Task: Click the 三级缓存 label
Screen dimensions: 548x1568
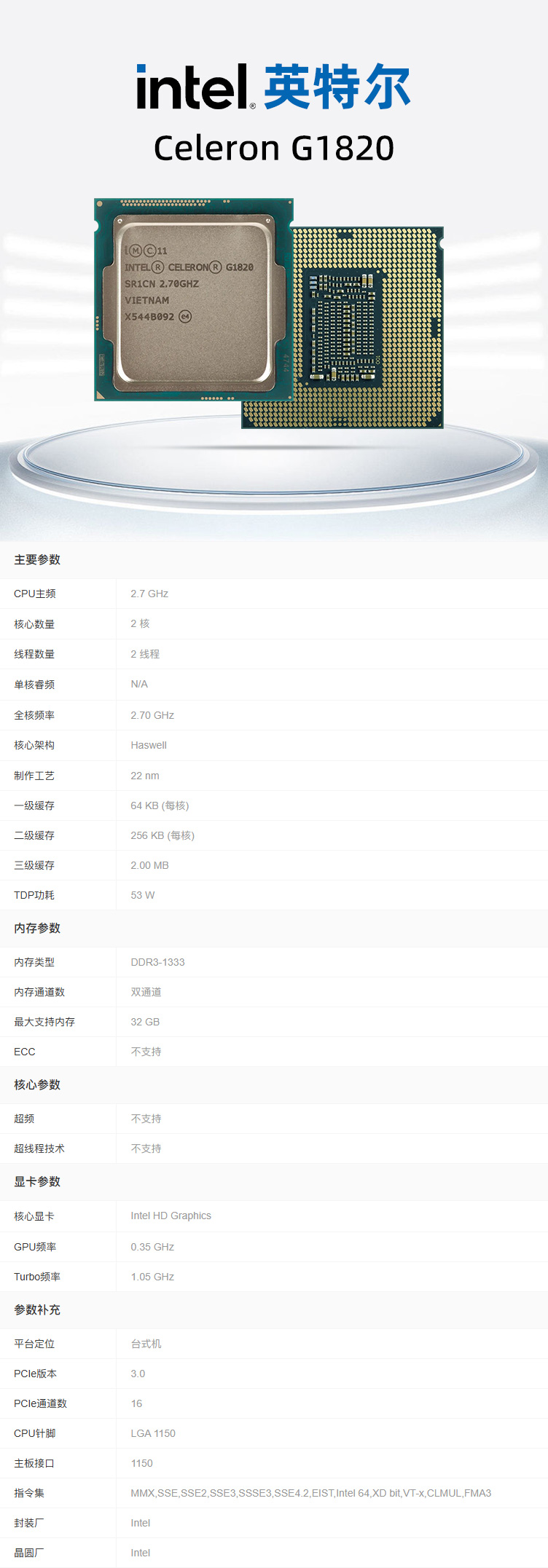Action: pos(34,865)
